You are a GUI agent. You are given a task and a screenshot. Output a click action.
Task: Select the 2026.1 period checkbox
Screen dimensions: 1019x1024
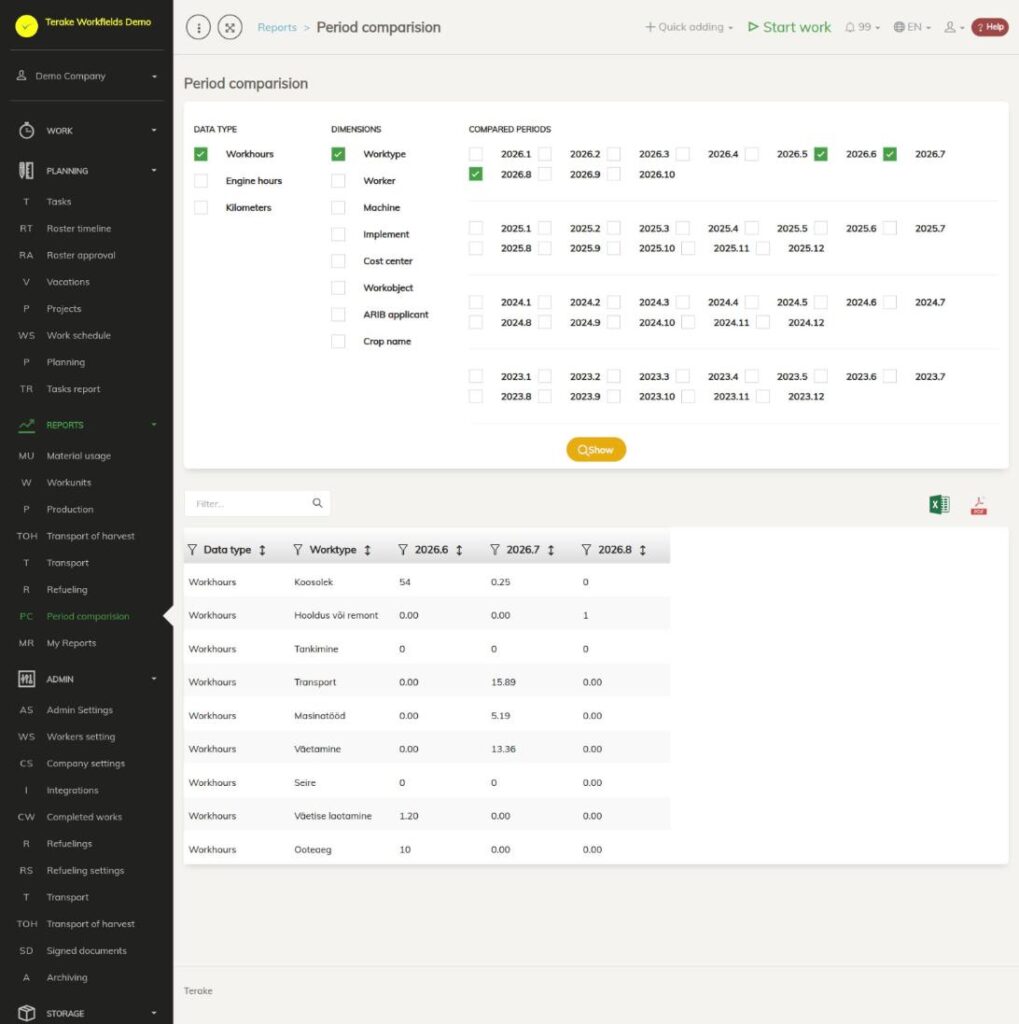coord(476,154)
